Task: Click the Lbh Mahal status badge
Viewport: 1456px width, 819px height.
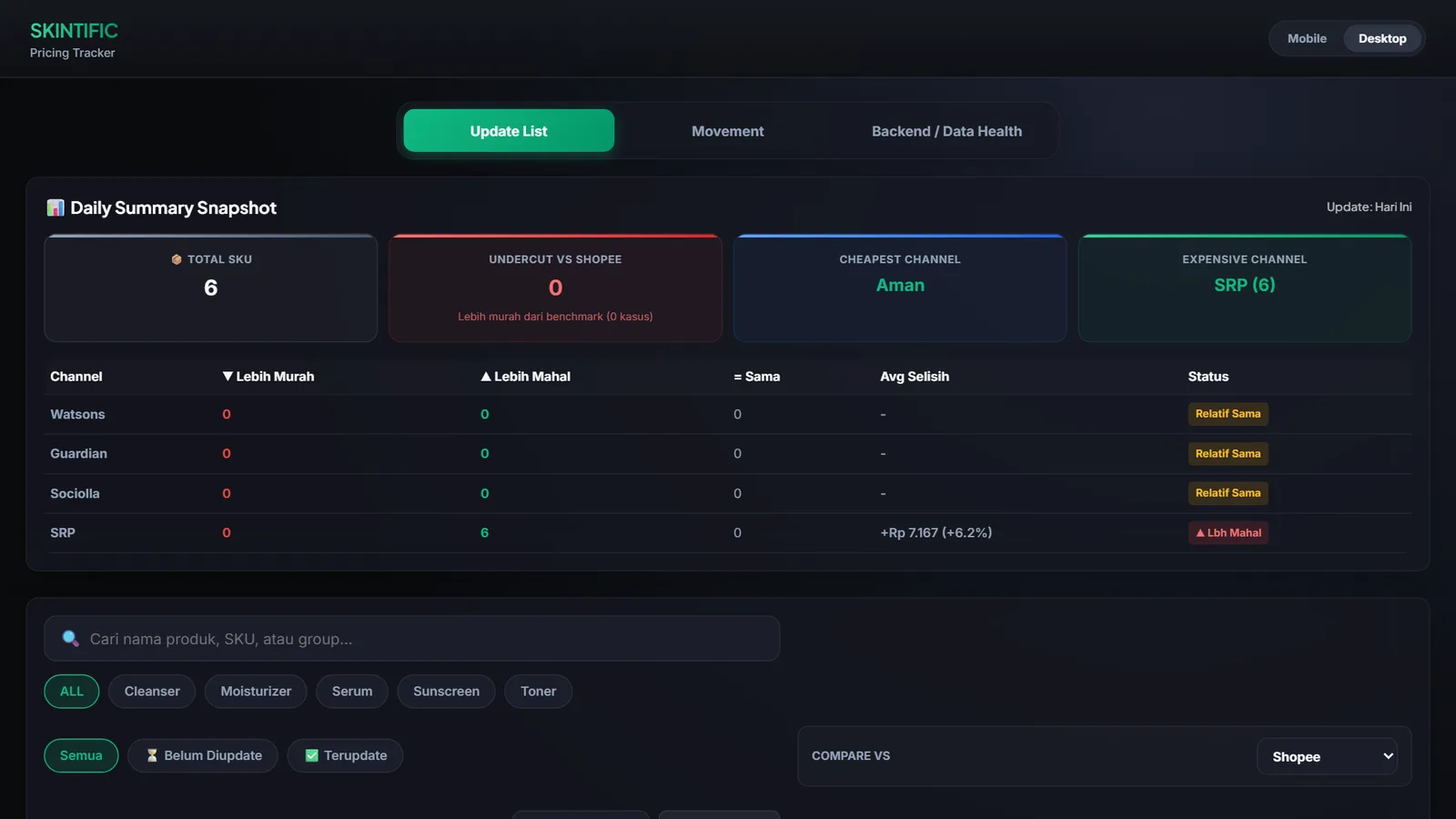Action: [1228, 532]
